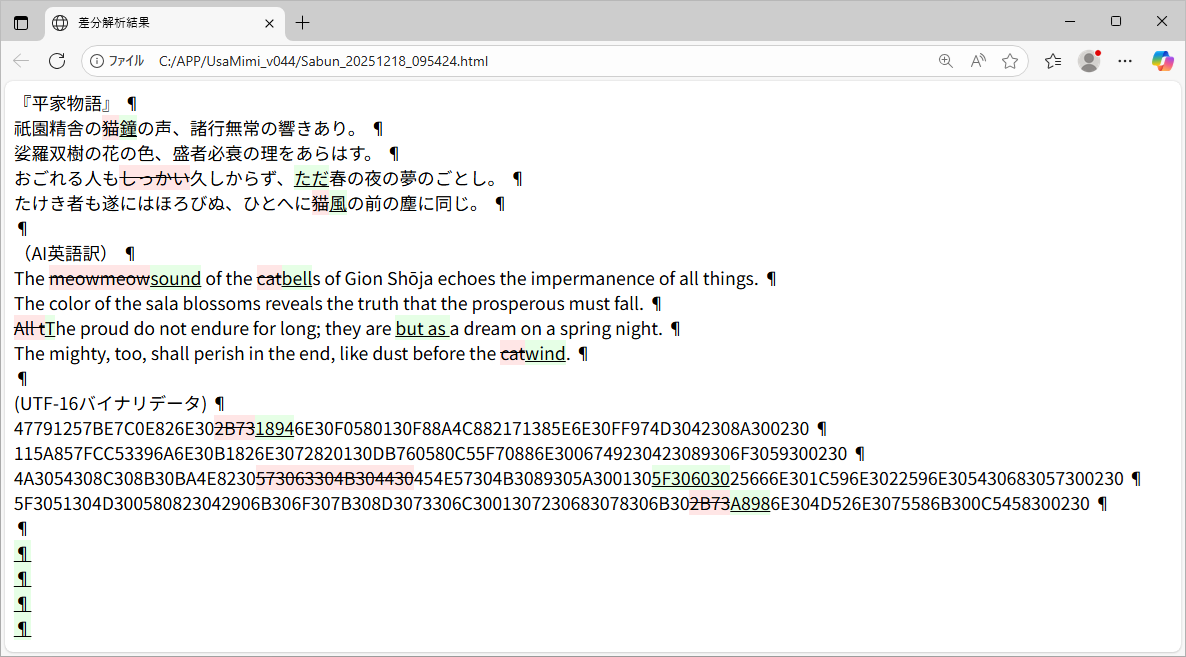Image resolution: width=1186 pixels, height=657 pixels.
Task: Click the address bar showing the HTML file path
Action: pos(400,61)
